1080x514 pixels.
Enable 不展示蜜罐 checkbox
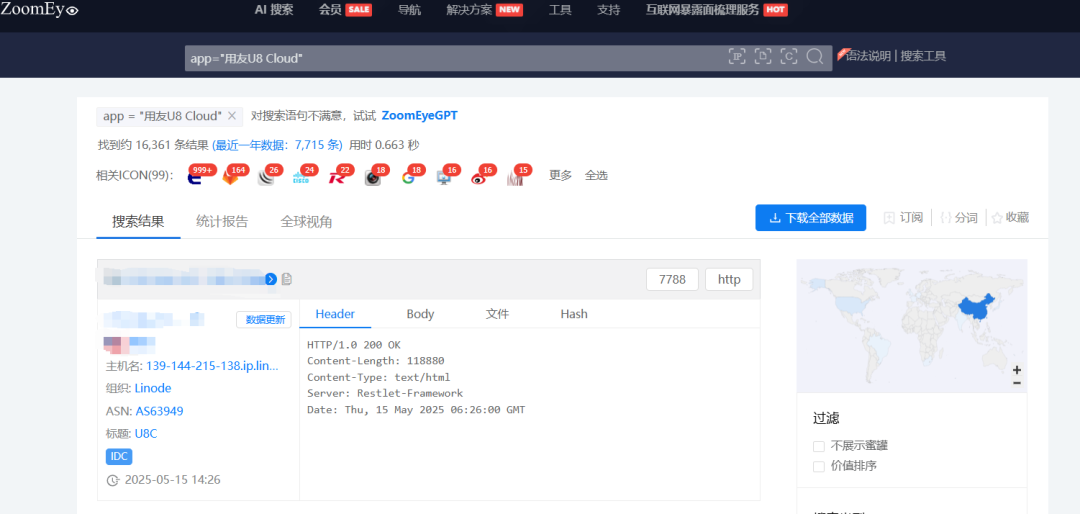(x=818, y=446)
